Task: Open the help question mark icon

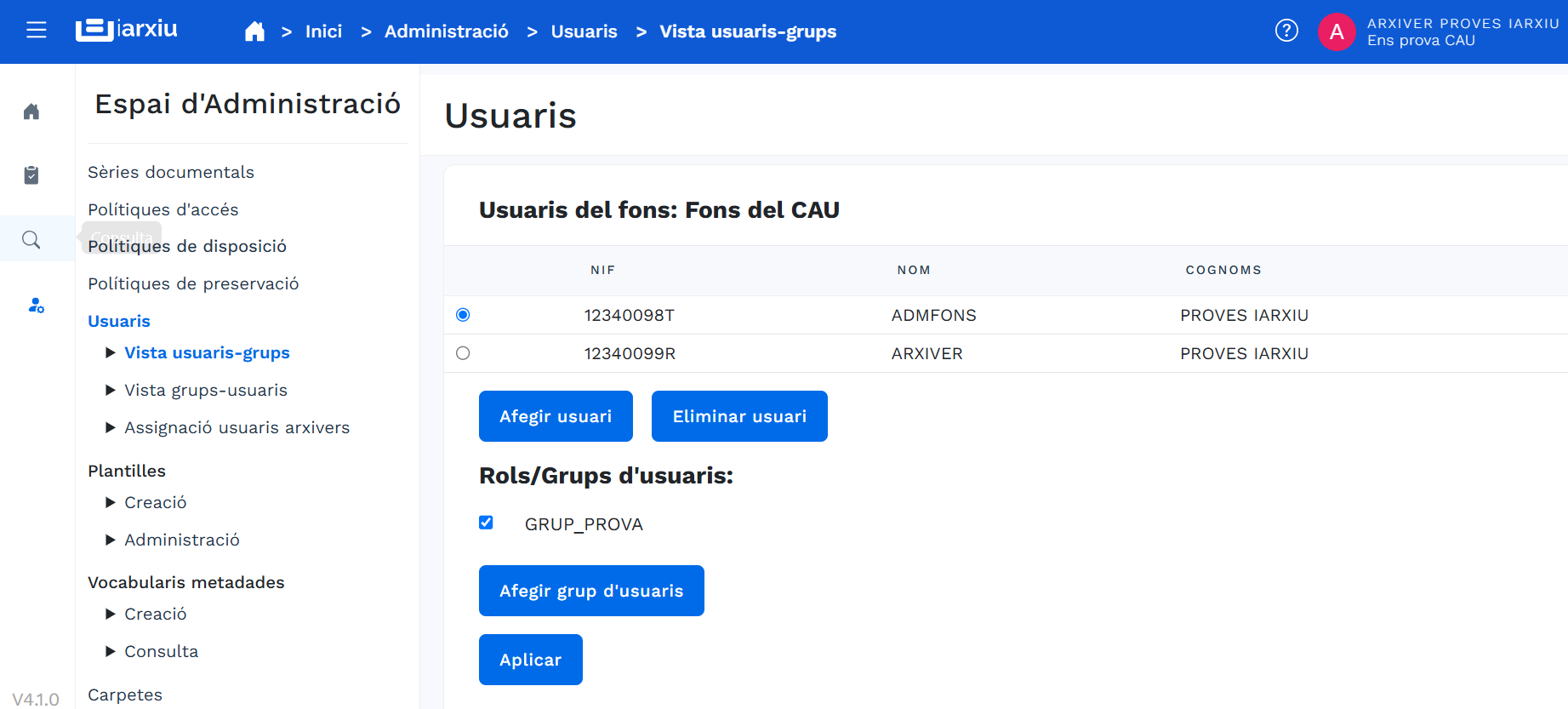Action: pos(1286,31)
